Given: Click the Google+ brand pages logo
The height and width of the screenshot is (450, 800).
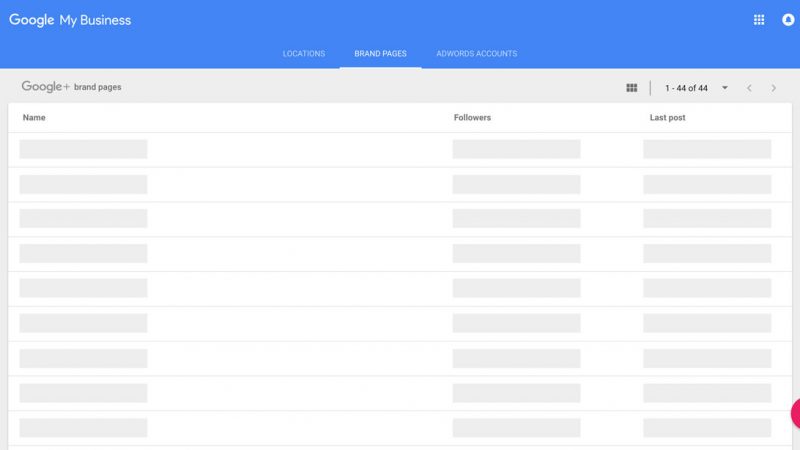Looking at the screenshot, I should coord(71,87).
